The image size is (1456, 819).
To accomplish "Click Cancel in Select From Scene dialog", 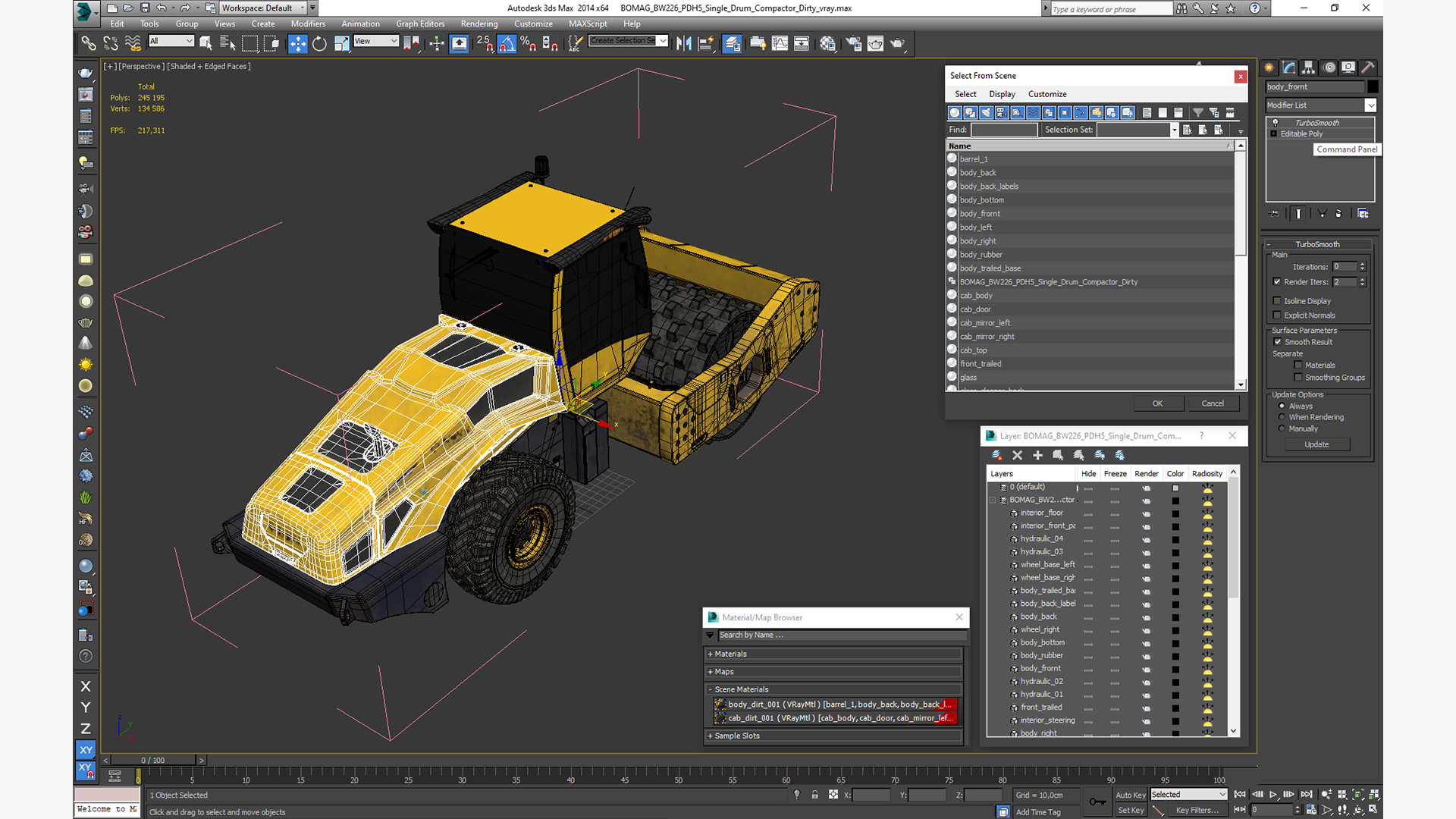I will 1213,403.
